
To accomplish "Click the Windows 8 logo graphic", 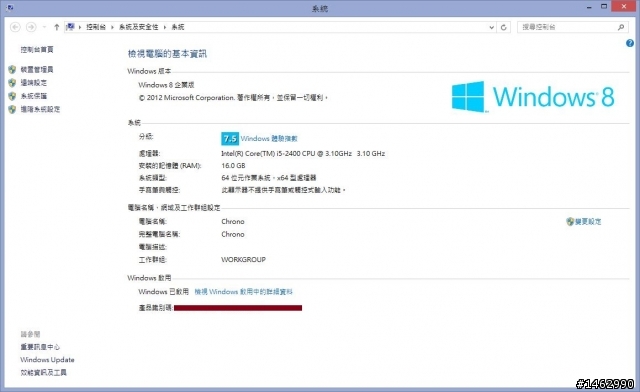I will click(533, 97).
